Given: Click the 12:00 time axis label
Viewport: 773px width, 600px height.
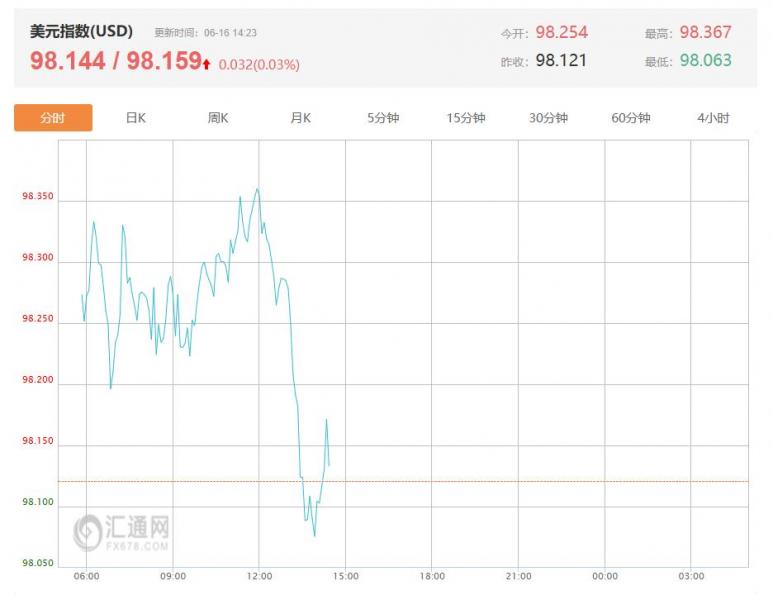Looking at the screenshot, I should tap(259, 576).
